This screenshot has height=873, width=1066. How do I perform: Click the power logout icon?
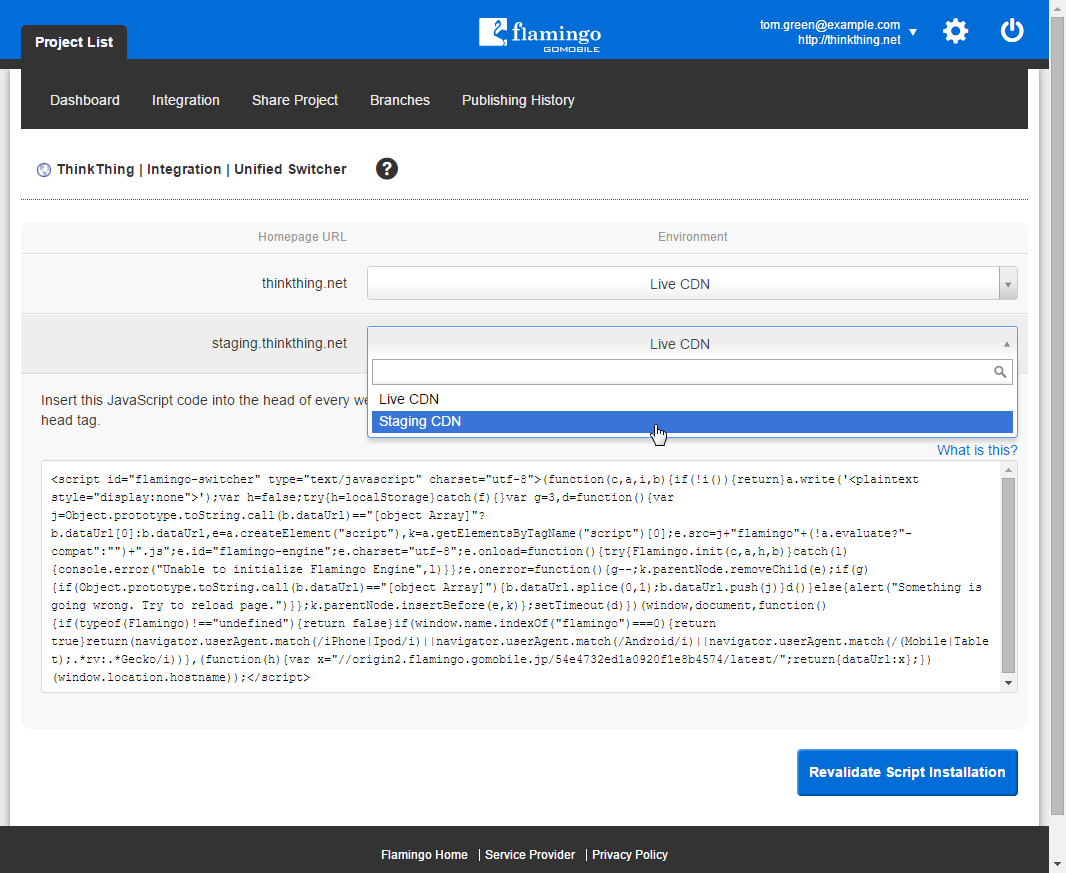(x=1012, y=31)
